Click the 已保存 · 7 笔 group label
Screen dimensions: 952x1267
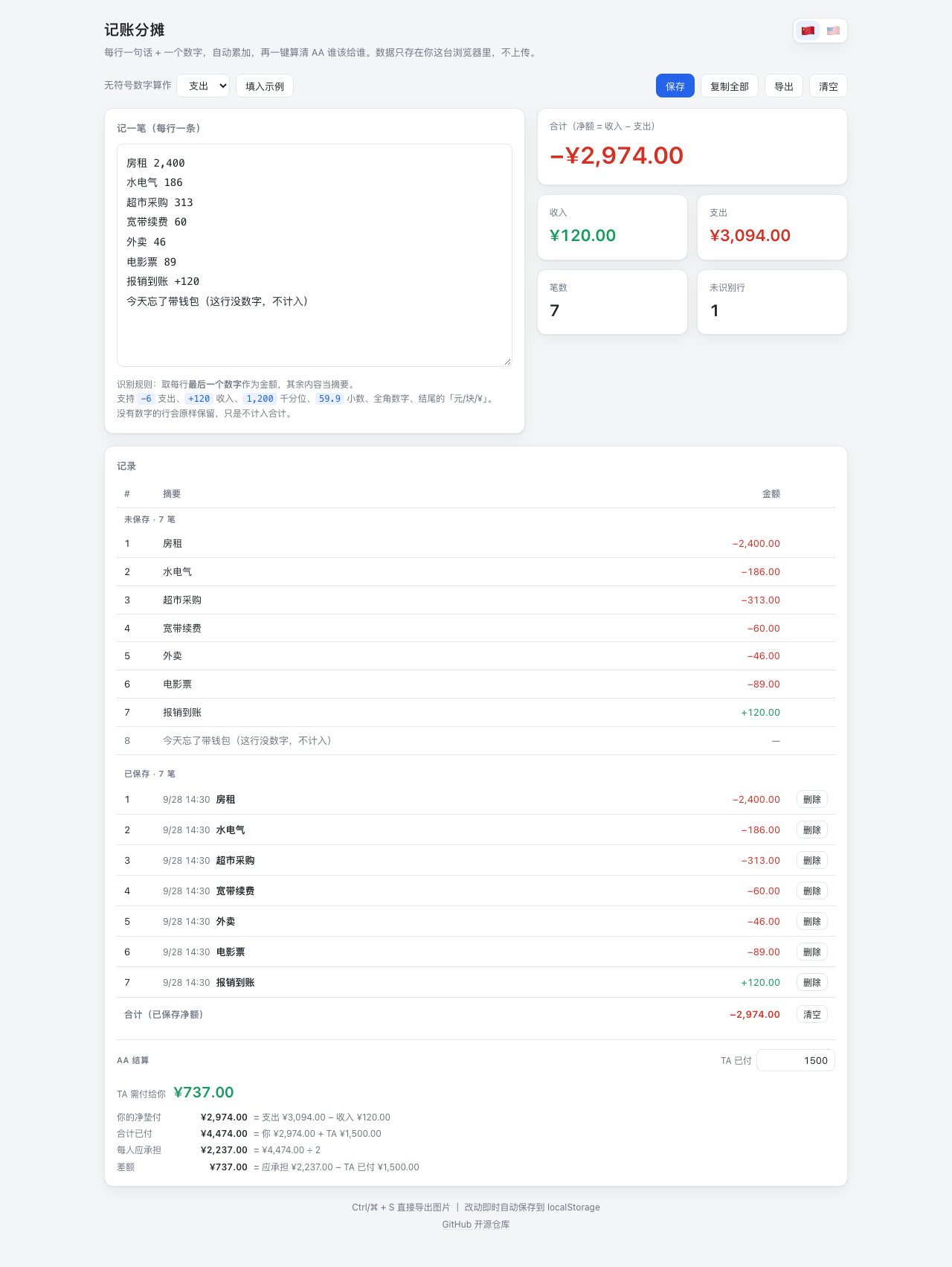(149, 774)
